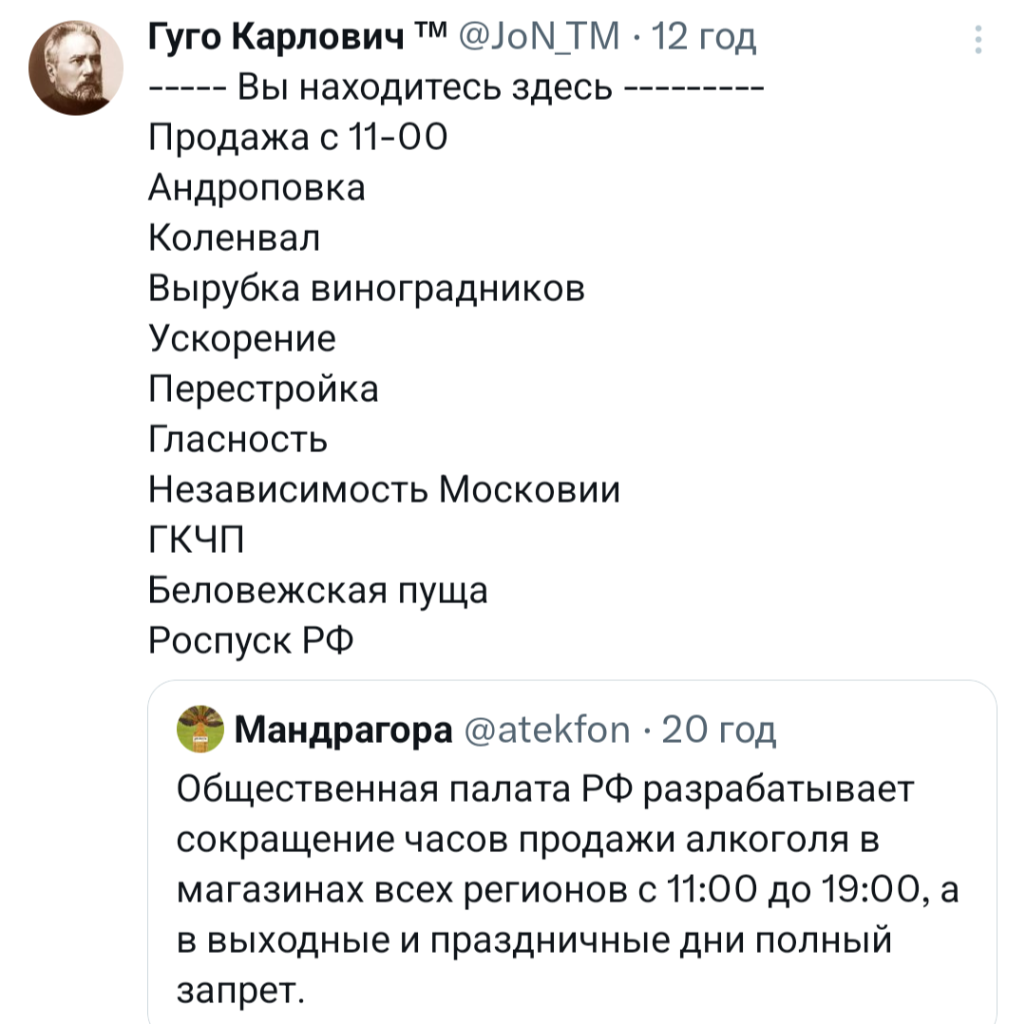Click the "Независимость Московии" line

tap(384, 489)
